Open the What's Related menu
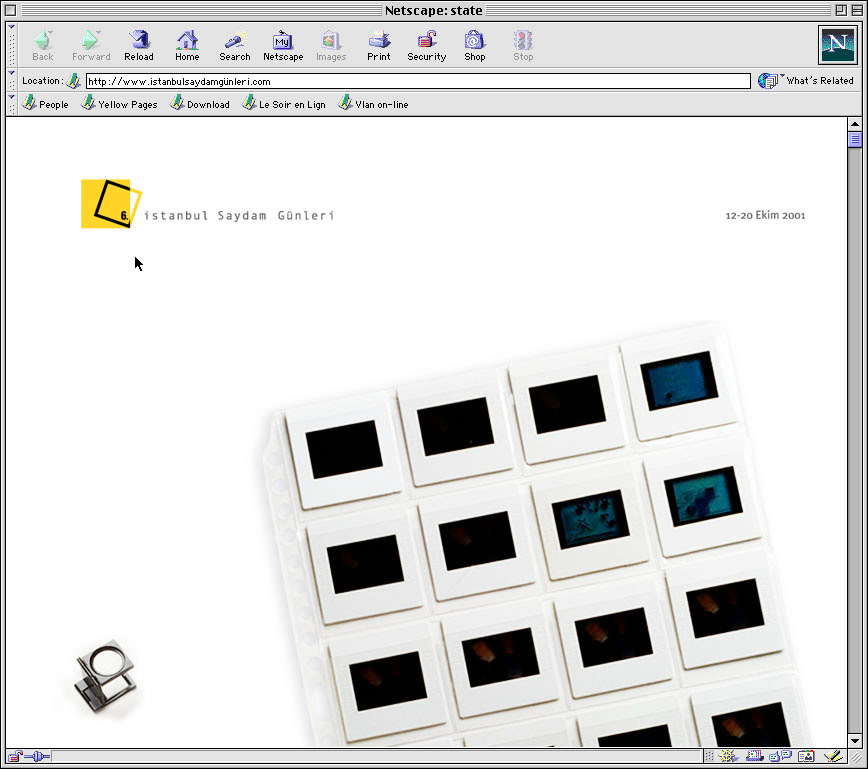This screenshot has height=769, width=868. 805,81
